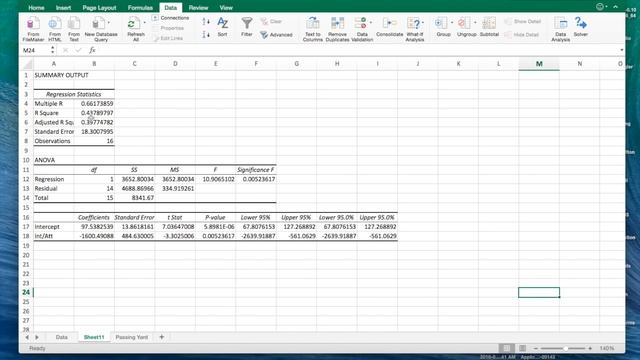This screenshot has height=360, width=640.
Task: Switch to the Data sheet tab
Action: pos(62,337)
